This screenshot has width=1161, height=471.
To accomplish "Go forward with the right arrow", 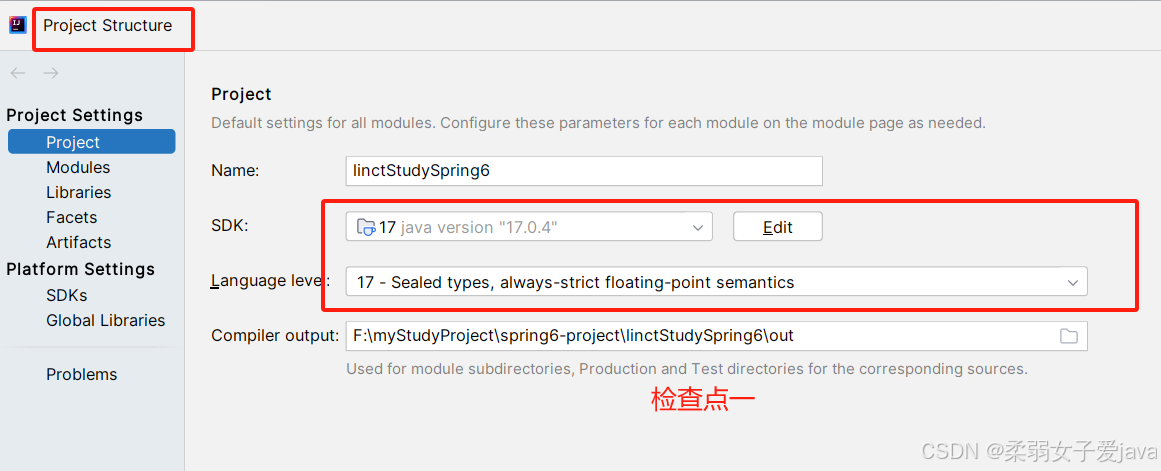I will click(x=50, y=73).
